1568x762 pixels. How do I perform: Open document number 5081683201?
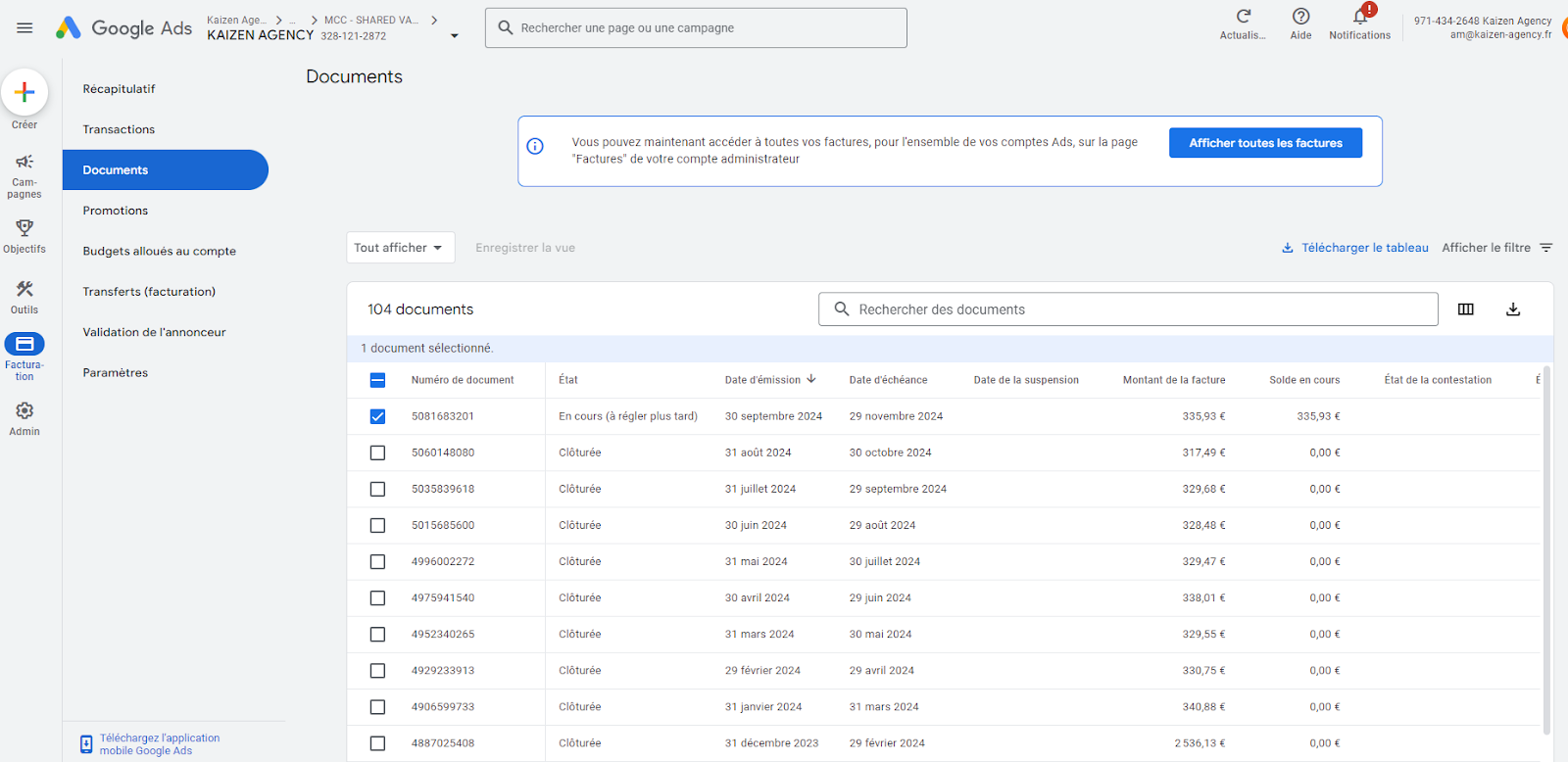tap(443, 416)
